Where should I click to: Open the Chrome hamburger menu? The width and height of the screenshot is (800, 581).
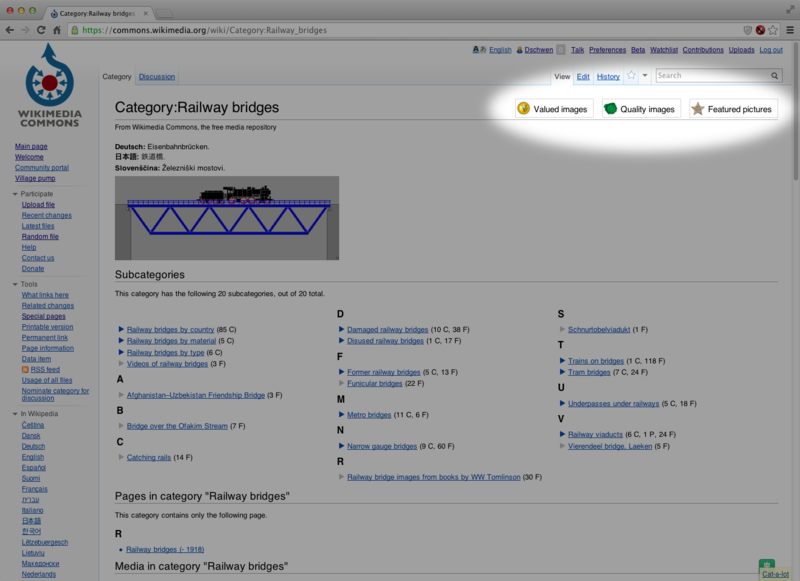pyautogui.click(x=789, y=30)
